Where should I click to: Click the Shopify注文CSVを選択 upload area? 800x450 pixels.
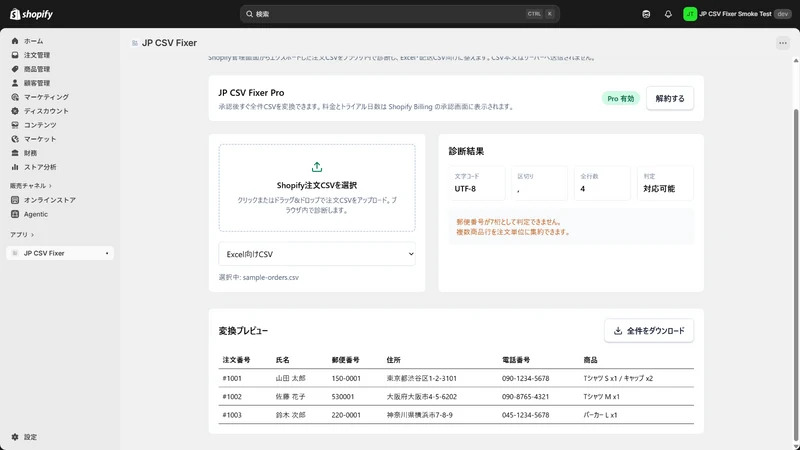tap(317, 188)
